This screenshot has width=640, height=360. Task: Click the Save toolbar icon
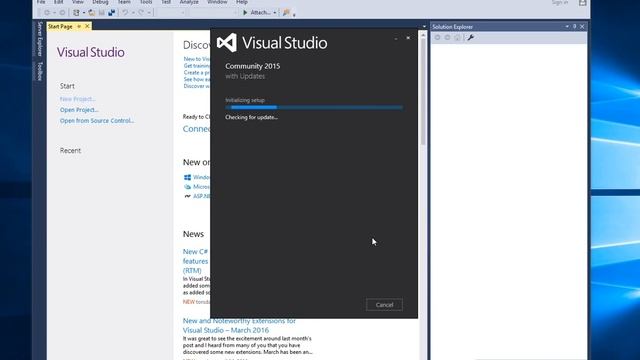point(102,13)
